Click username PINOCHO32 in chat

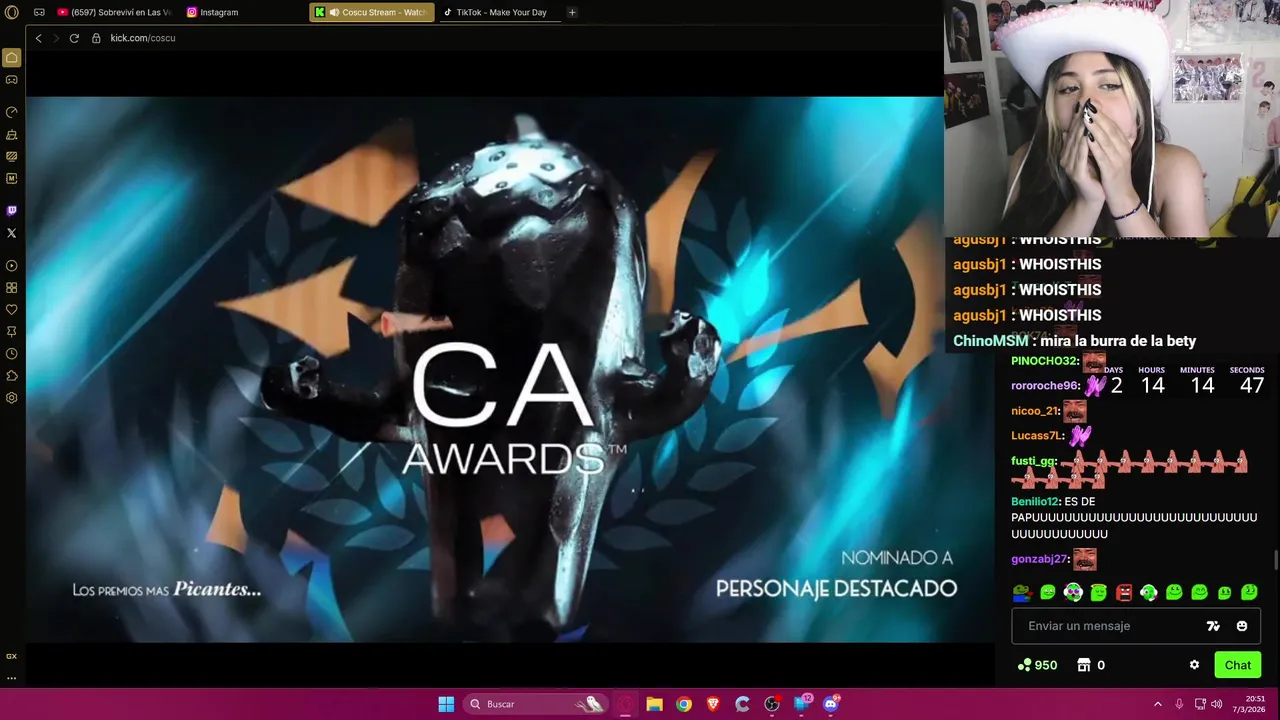pos(1044,361)
